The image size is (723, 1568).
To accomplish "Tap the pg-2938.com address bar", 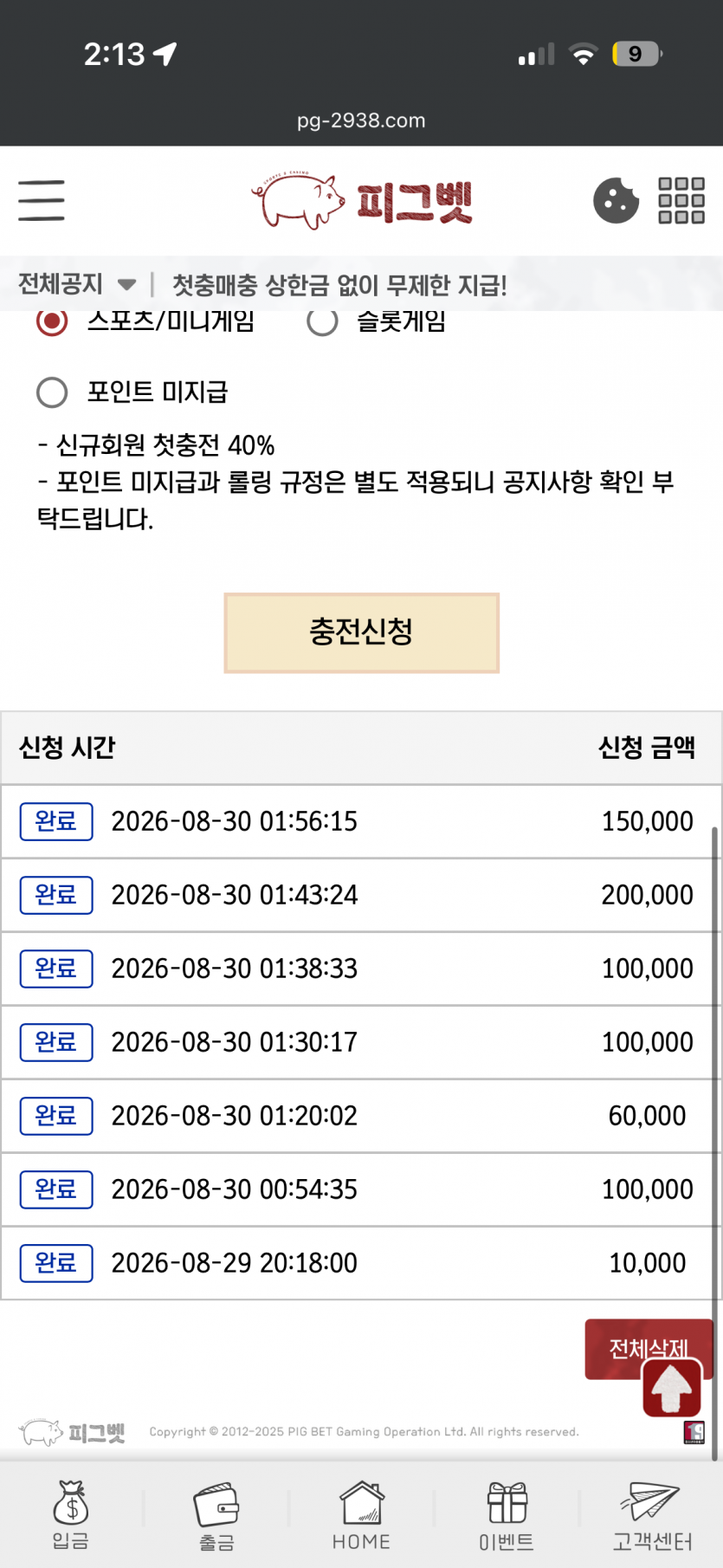I will [x=361, y=120].
